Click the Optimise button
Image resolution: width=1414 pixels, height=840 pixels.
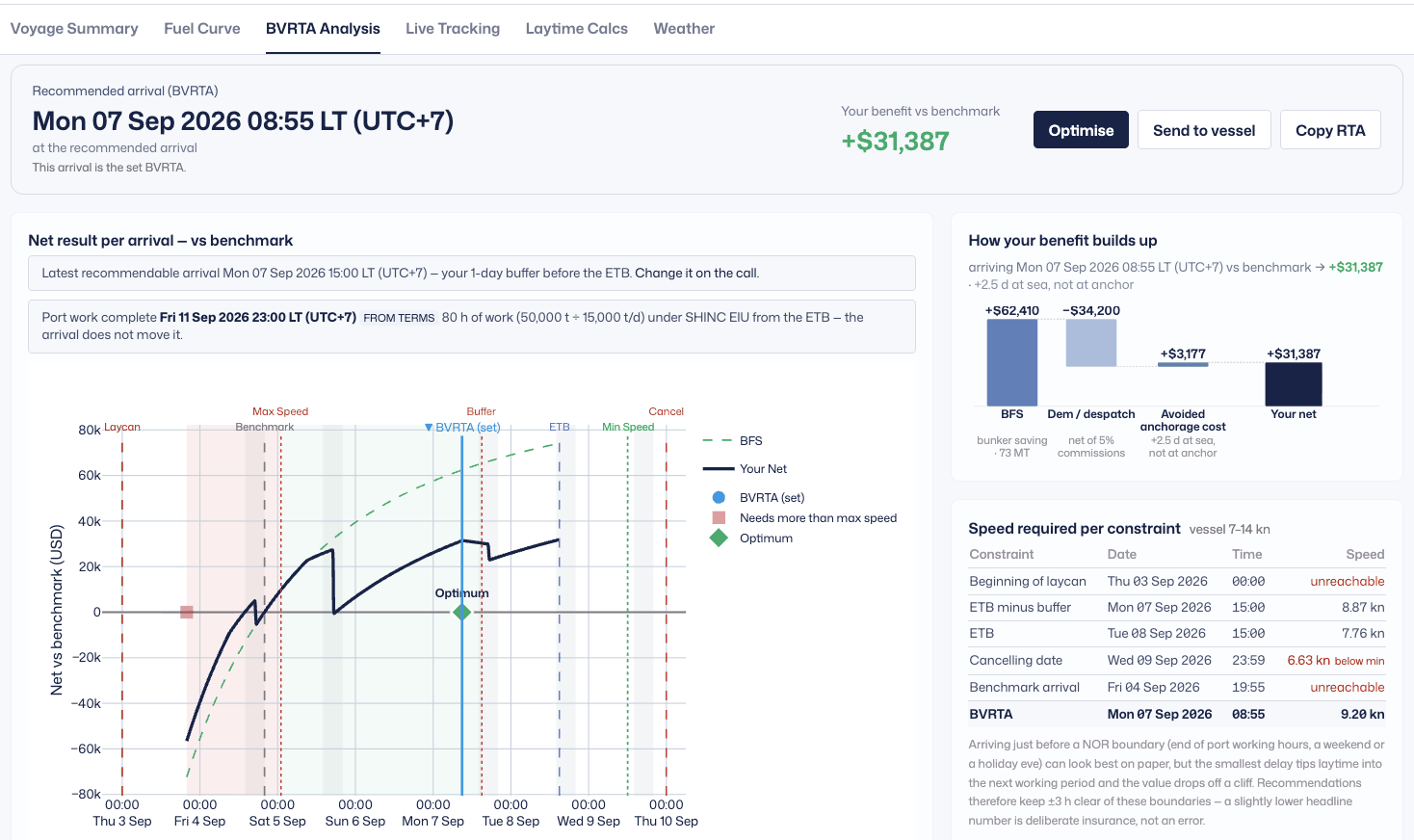(1081, 130)
